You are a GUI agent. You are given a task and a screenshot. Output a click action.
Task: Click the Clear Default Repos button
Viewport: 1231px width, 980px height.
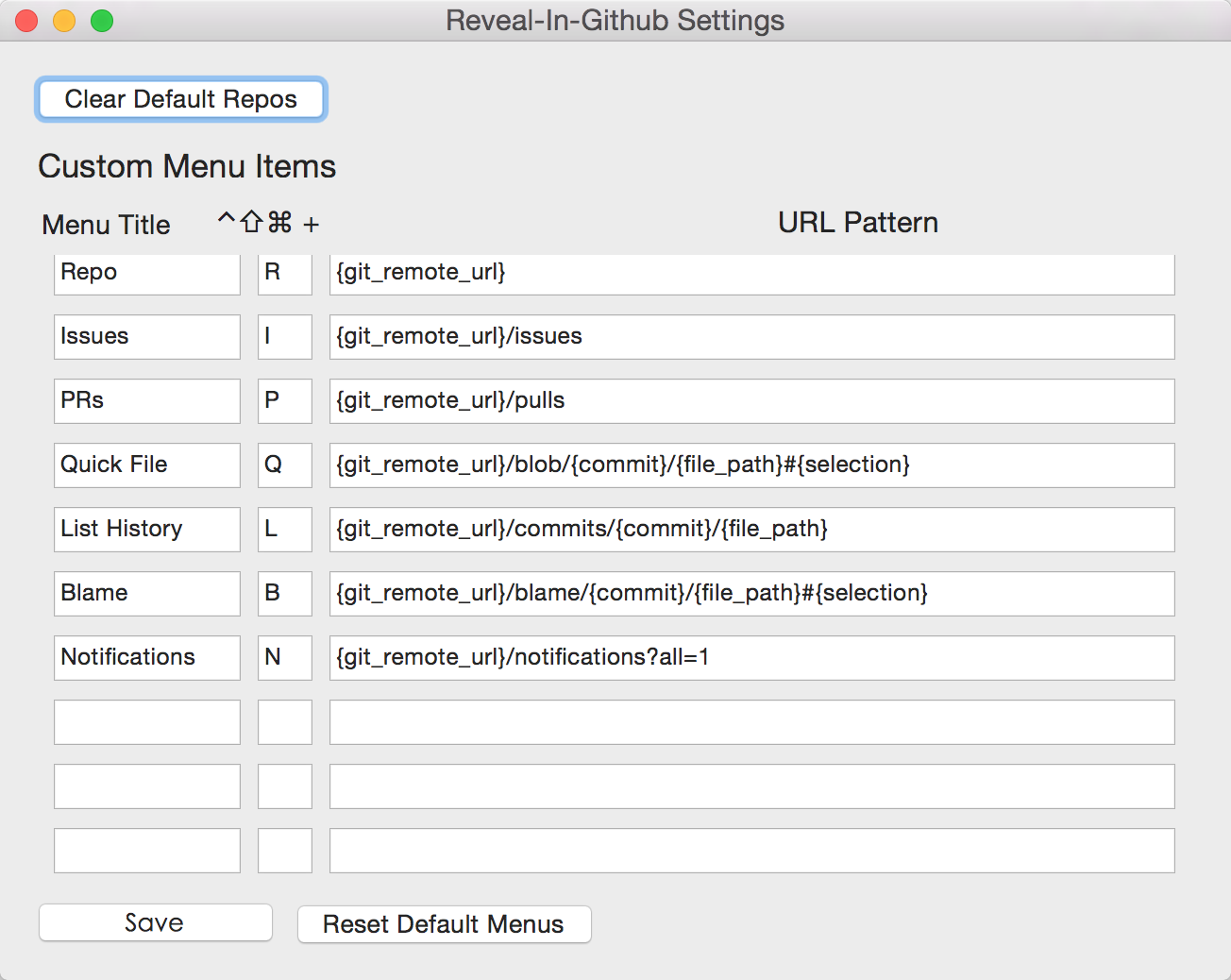(x=180, y=99)
